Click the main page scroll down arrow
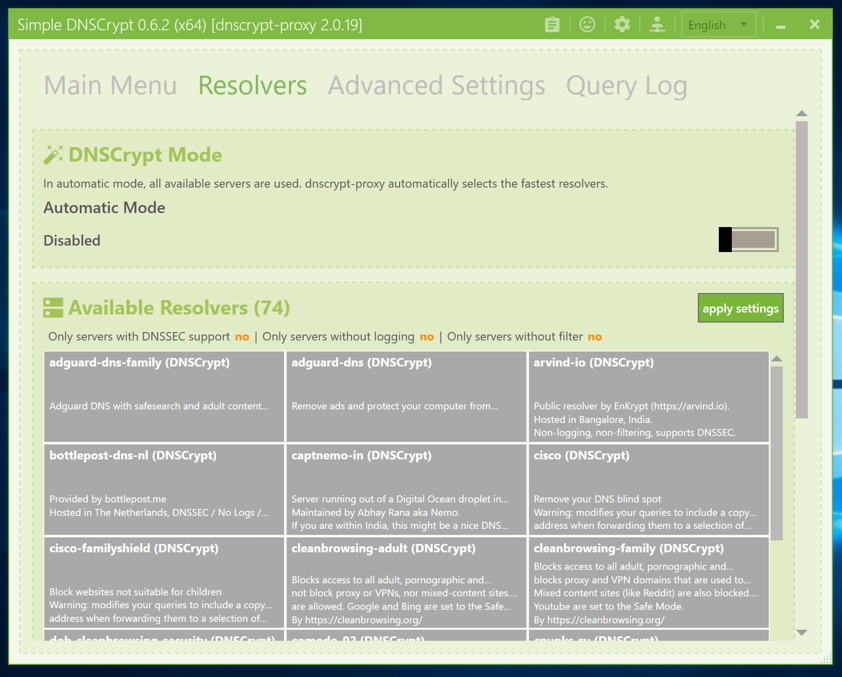 [802, 632]
